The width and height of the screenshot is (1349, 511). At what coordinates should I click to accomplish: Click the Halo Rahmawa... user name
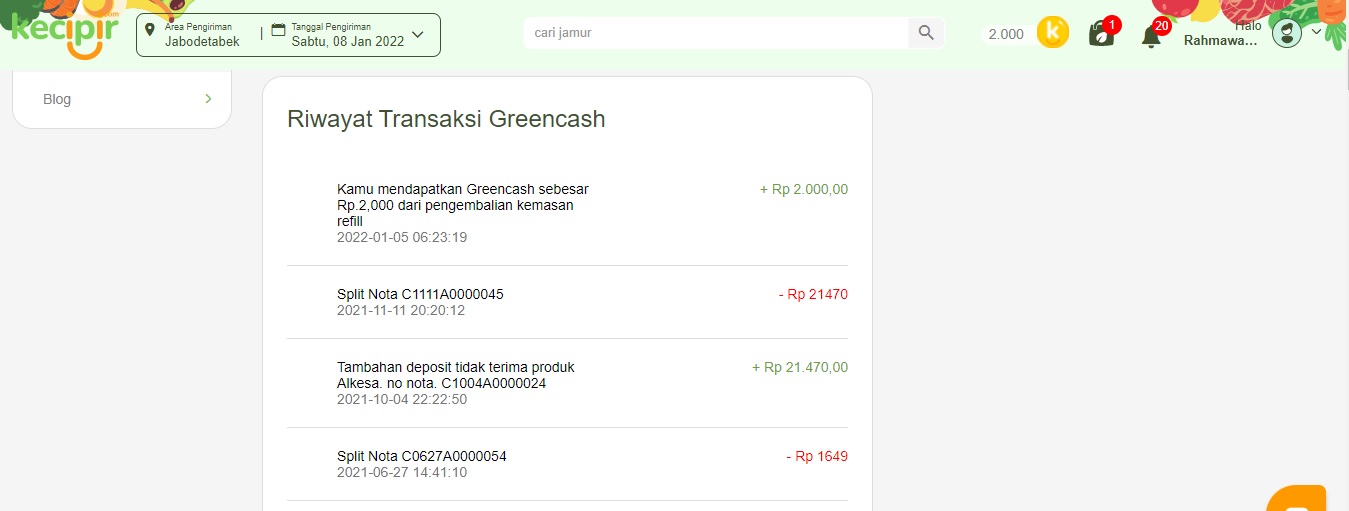[x=1222, y=33]
